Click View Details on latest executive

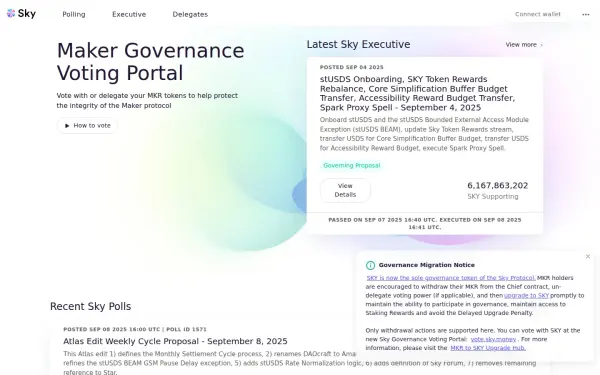pos(345,190)
